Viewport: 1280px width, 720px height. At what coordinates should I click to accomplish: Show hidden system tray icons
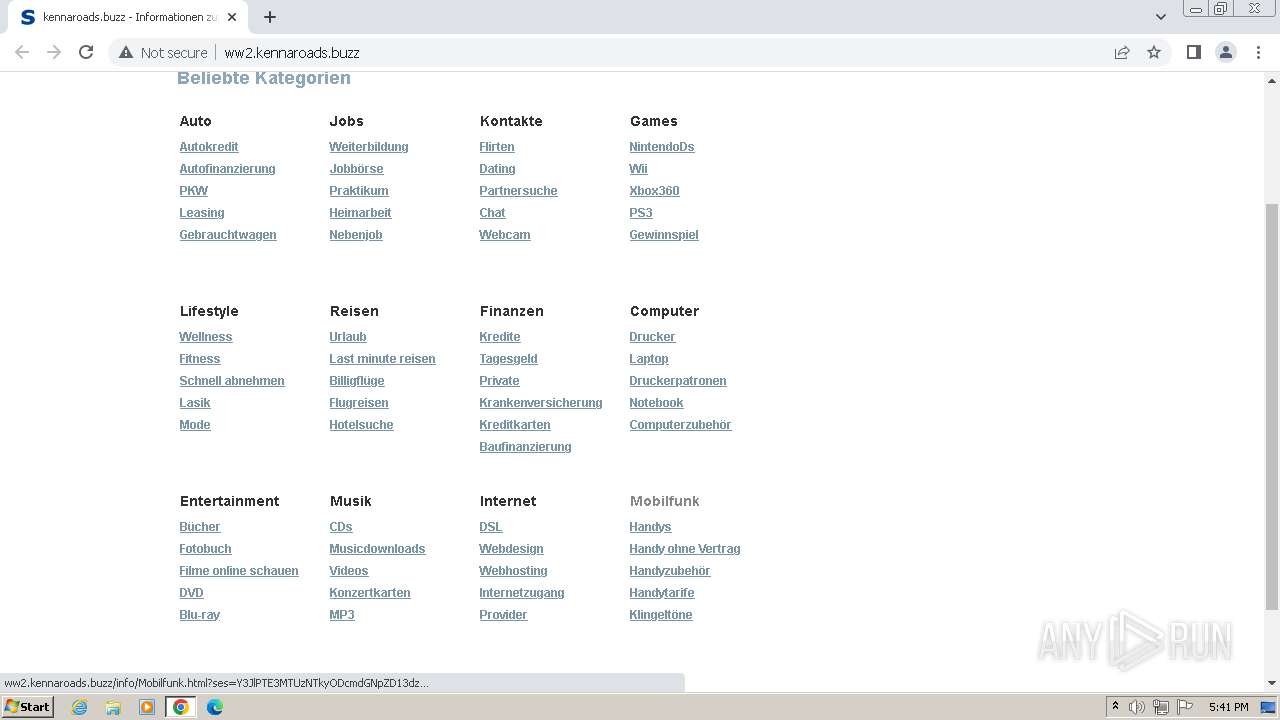(x=1115, y=707)
